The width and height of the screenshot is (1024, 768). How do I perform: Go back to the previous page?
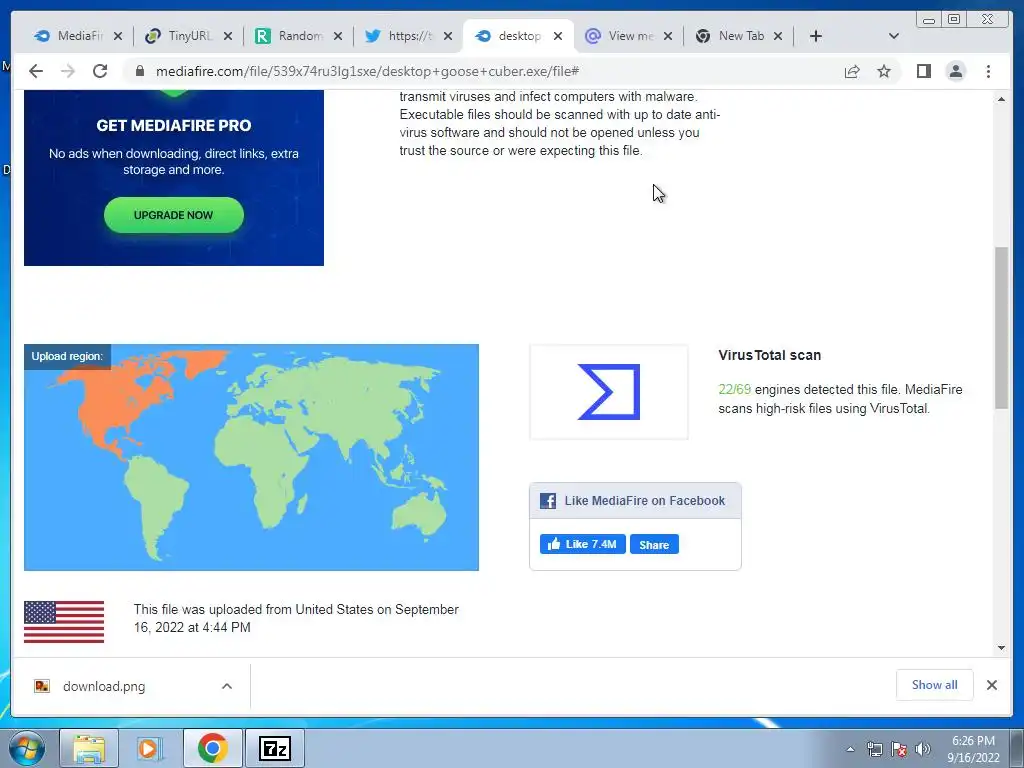point(36,71)
